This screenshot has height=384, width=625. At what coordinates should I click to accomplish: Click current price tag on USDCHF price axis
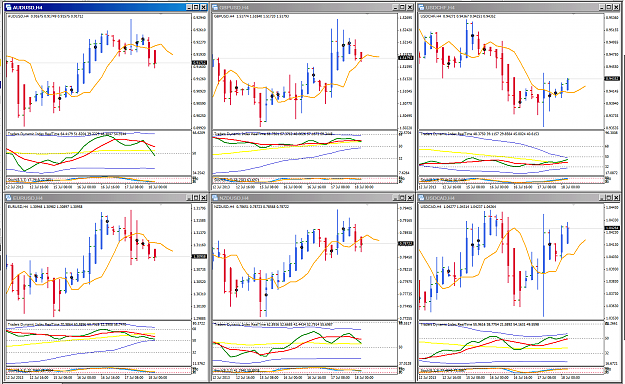pos(612,79)
